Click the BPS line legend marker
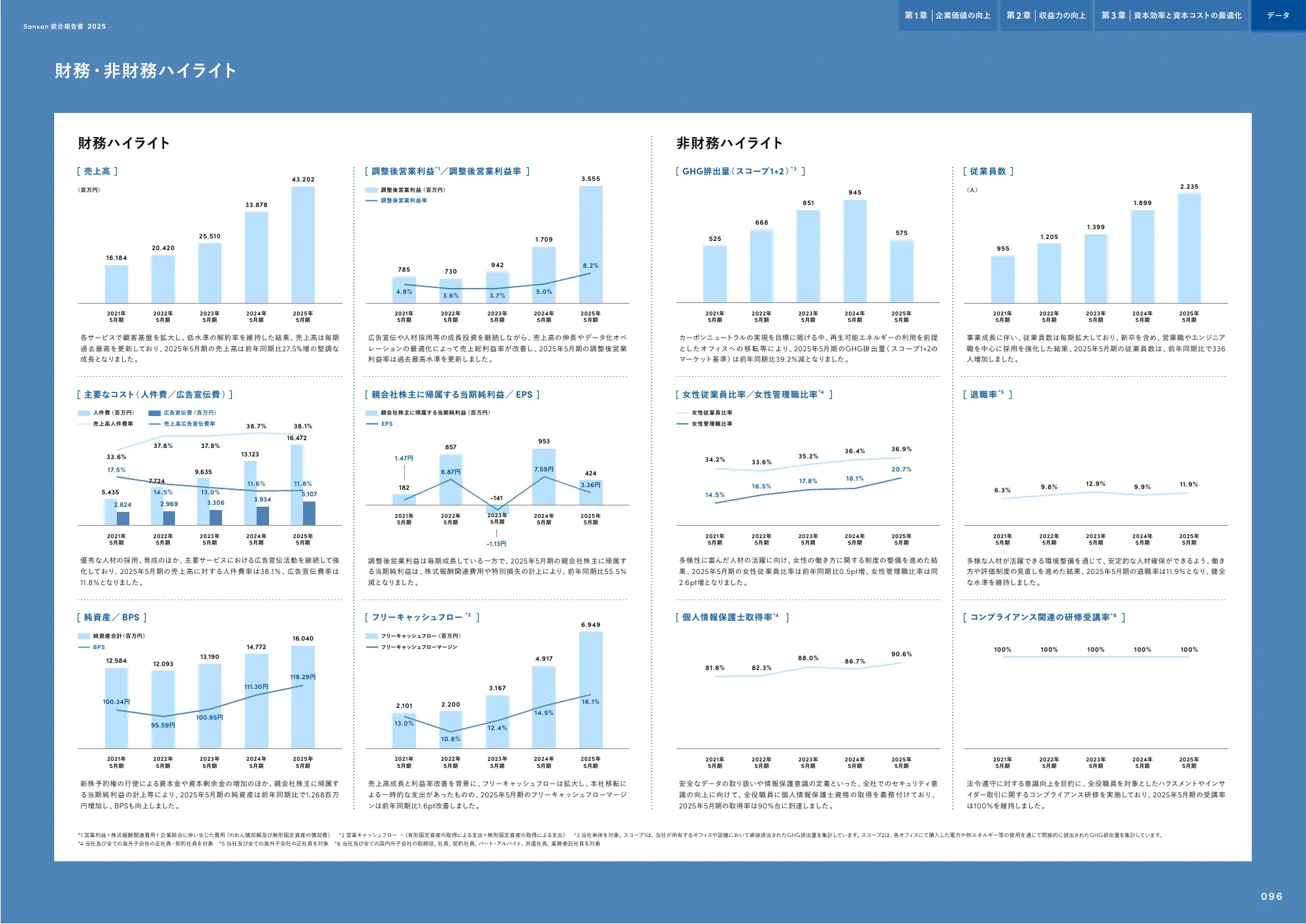The height and width of the screenshot is (924, 1306). 84,648
